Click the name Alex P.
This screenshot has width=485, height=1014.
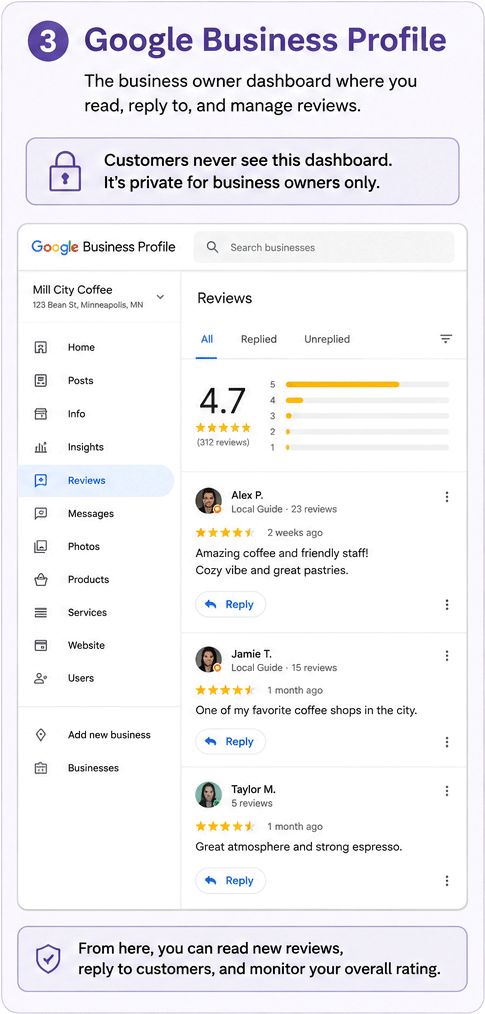pos(247,495)
